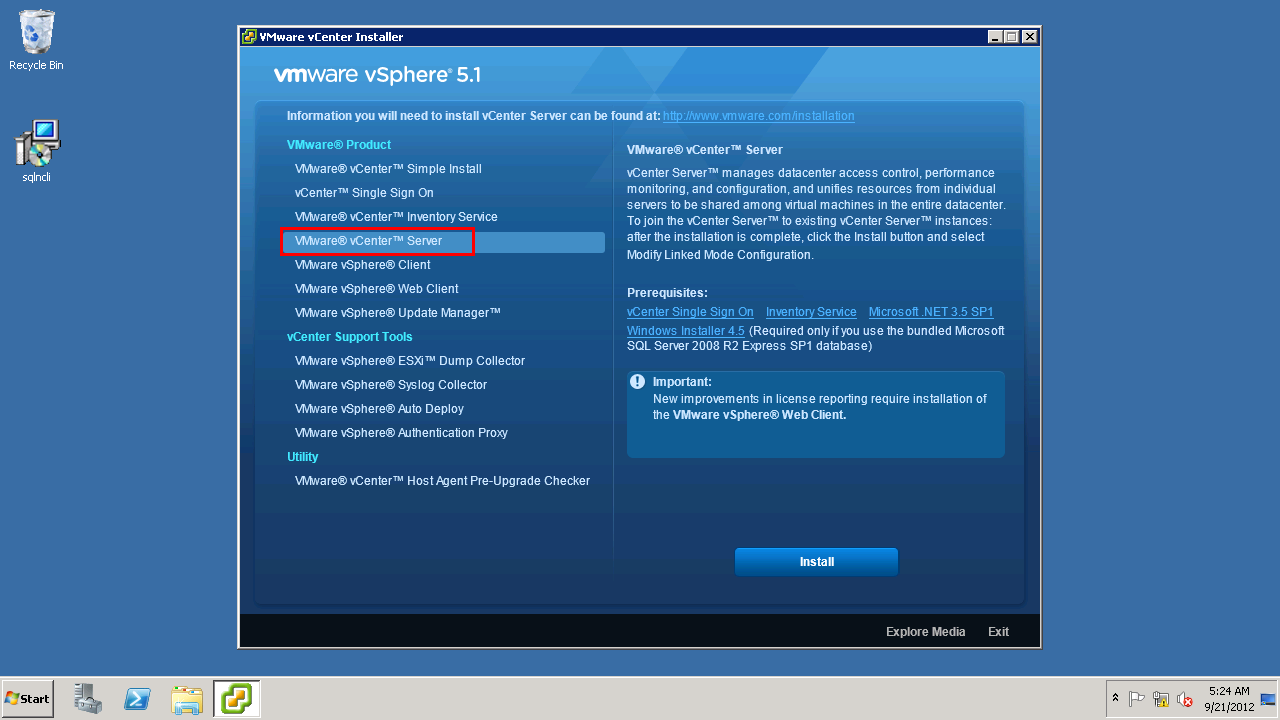Image resolution: width=1280 pixels, height=720 pixels.
Task: Choose VMware vSphere Web Client
Action: (376, 289)
